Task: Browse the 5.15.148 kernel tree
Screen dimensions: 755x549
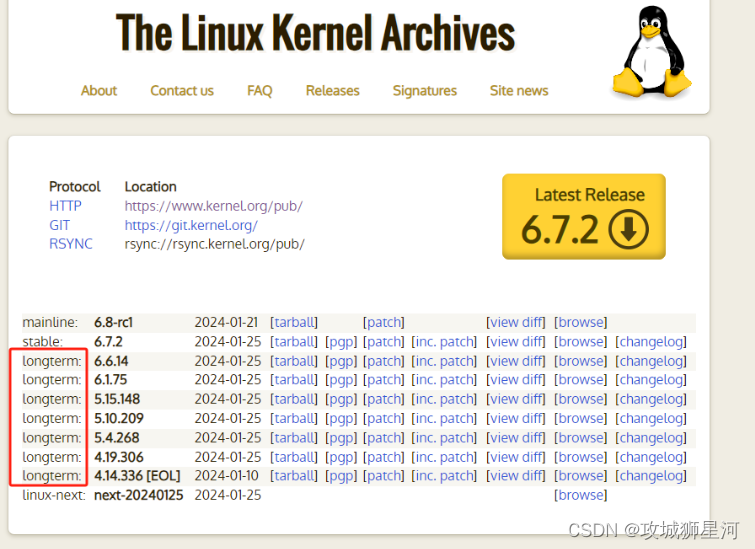Action: pyautogui.click(x=581, y=399)
